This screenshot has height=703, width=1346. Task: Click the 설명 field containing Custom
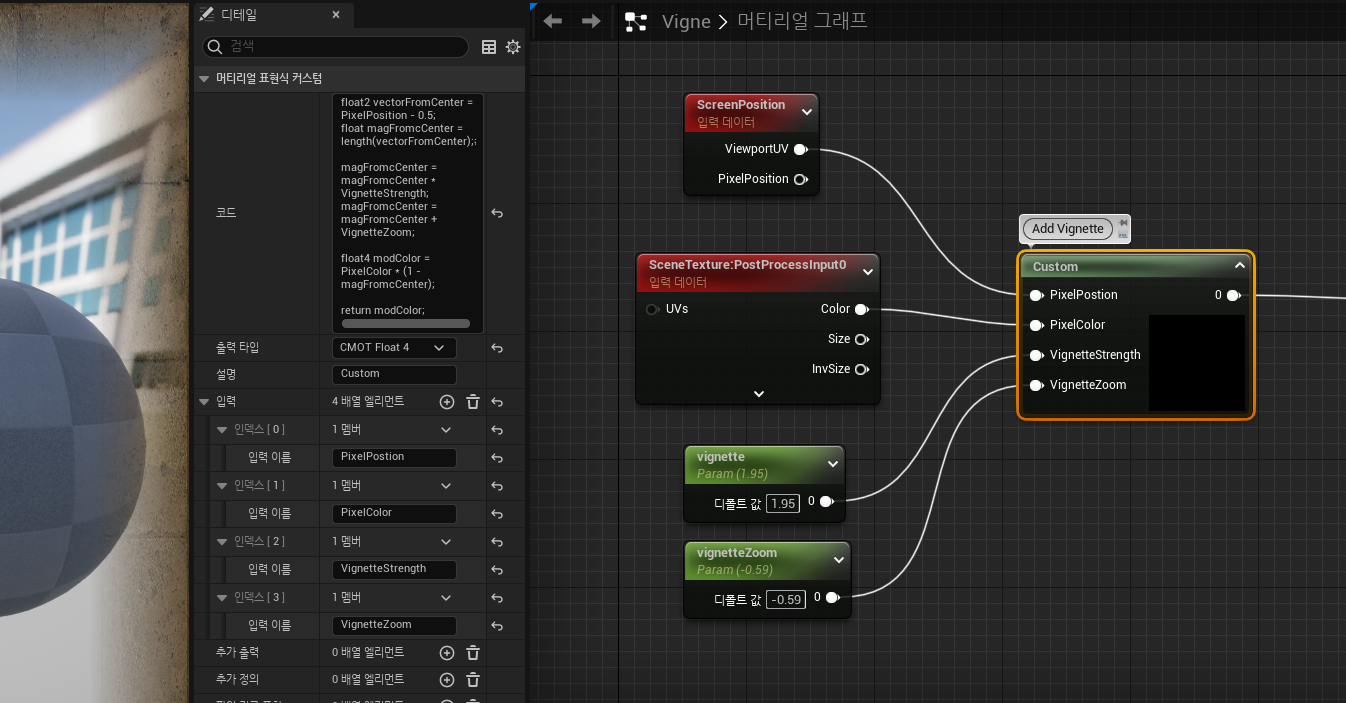(x=394, y=374)
